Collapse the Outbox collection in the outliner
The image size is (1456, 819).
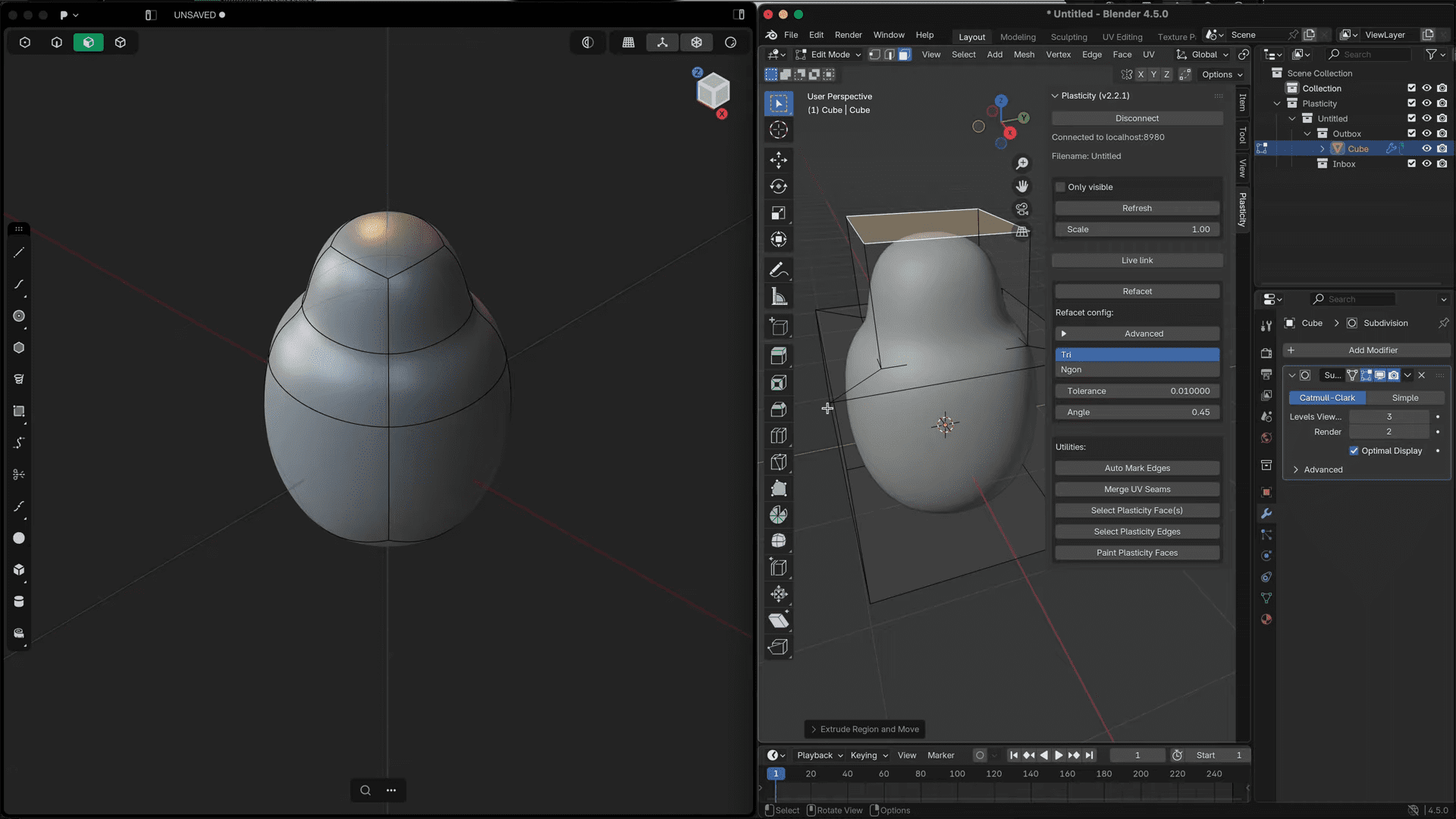[1307, 133]
